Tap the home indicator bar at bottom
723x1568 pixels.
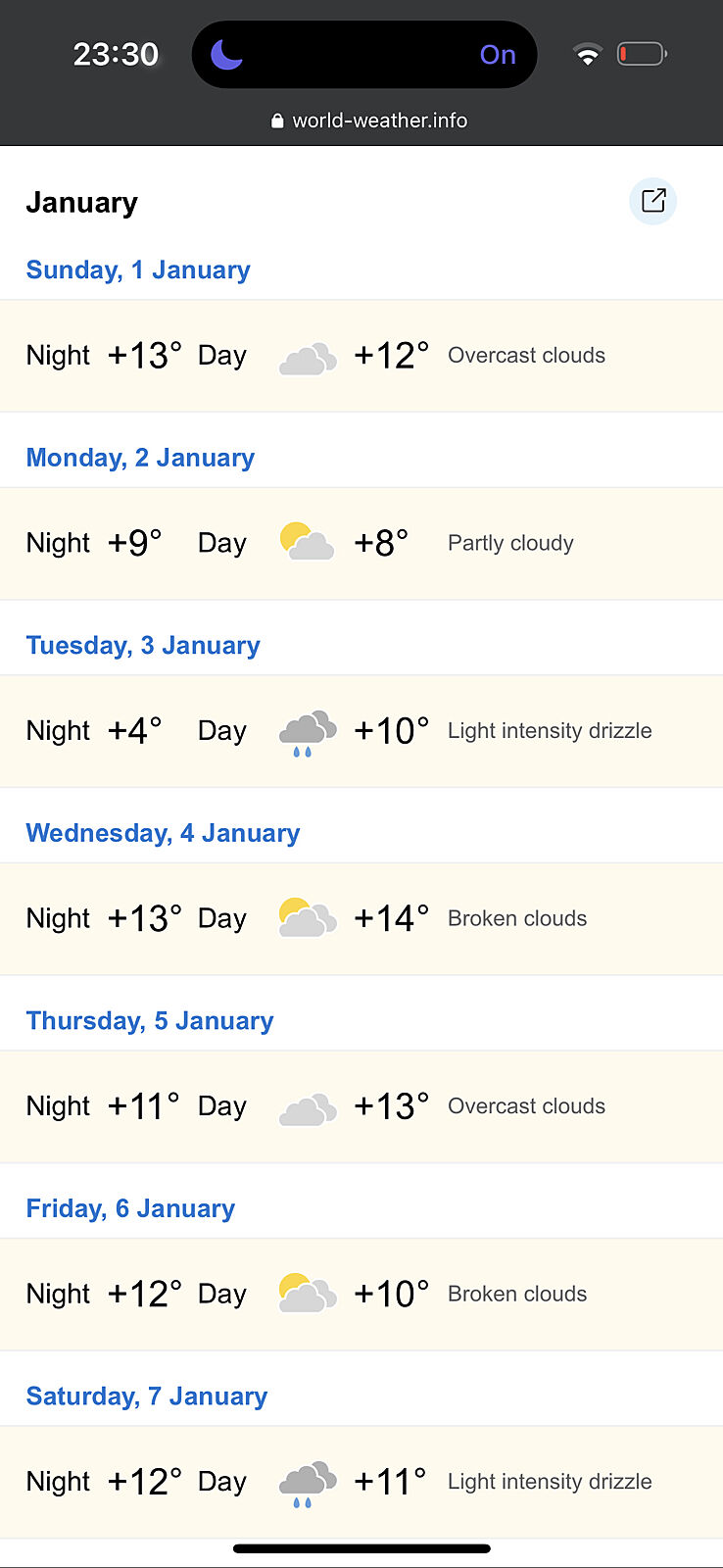click(x=361, y=1548)
